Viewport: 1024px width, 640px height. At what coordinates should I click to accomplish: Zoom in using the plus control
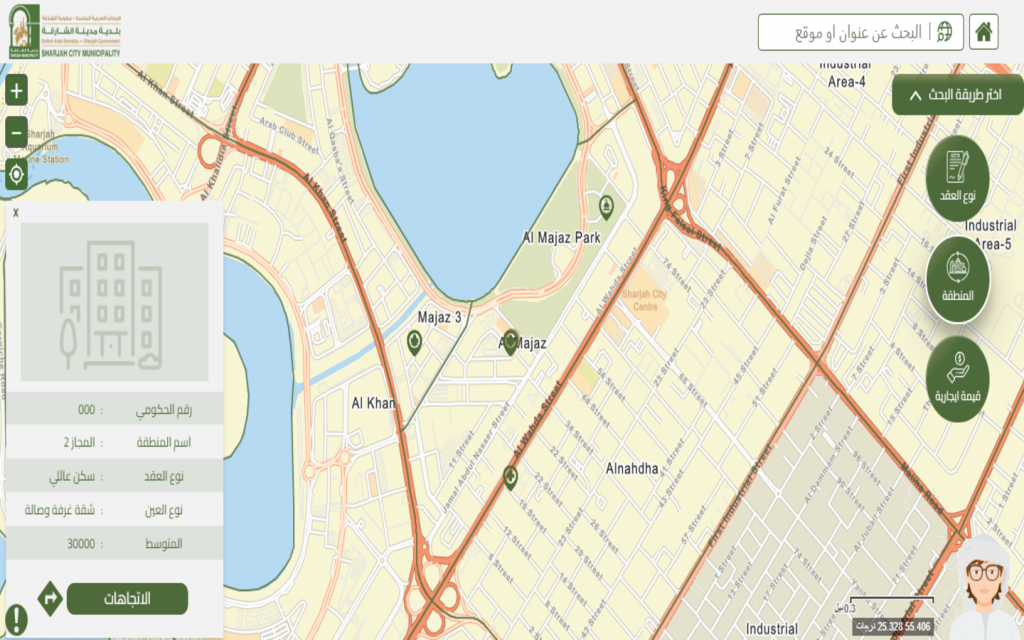pyautogui.click(x=14, y=92)
